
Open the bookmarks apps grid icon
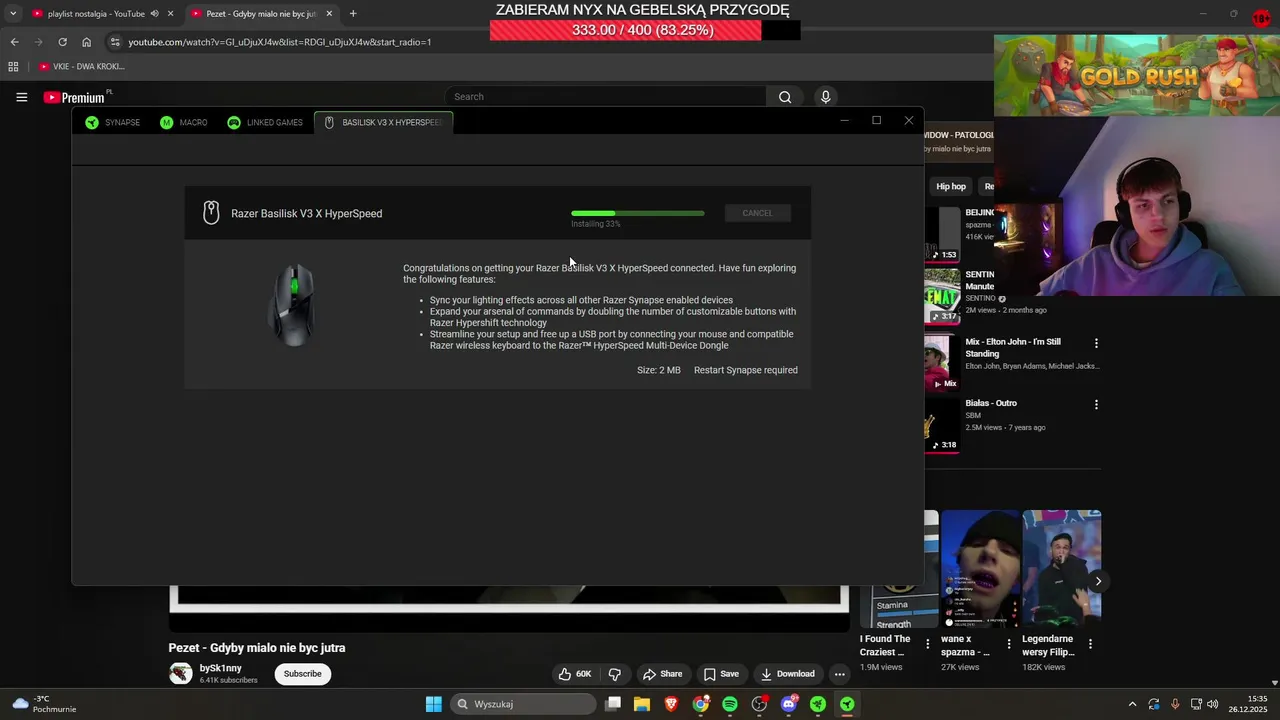[x=13, y=66]
